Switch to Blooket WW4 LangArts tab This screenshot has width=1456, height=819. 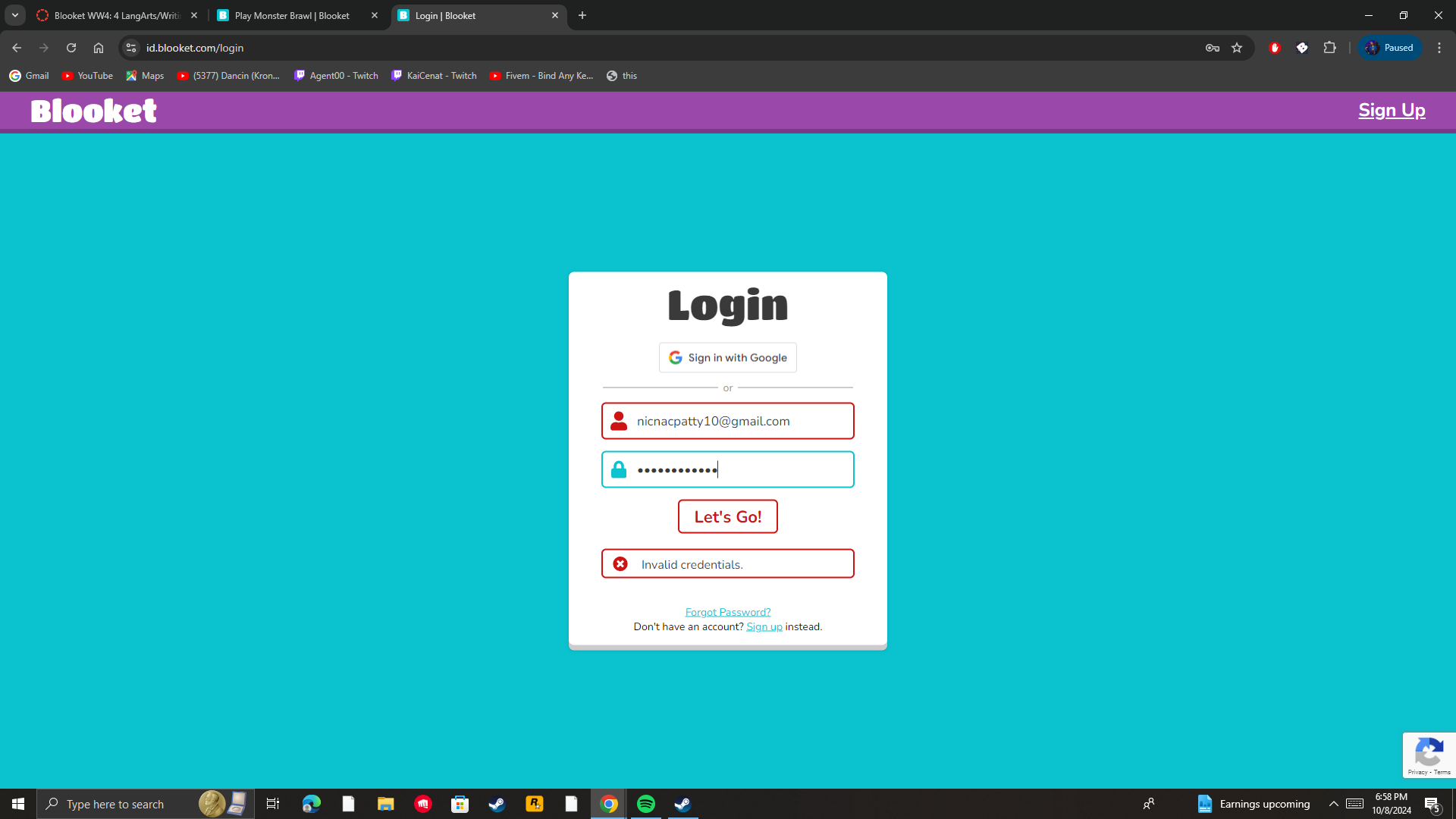tap(116, 15)
